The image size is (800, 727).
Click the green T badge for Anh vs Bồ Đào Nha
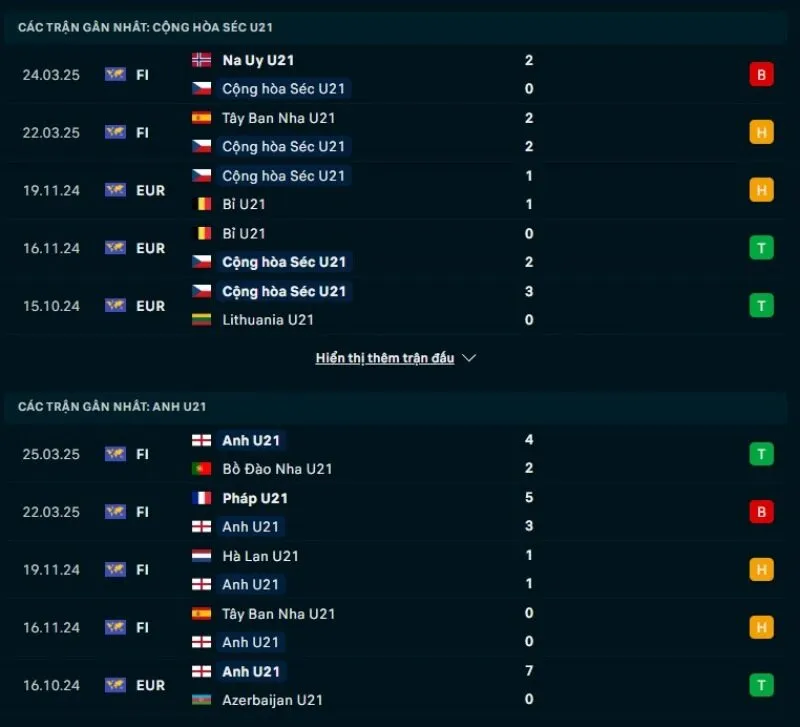pyautogui.click(x=761, y=454)
